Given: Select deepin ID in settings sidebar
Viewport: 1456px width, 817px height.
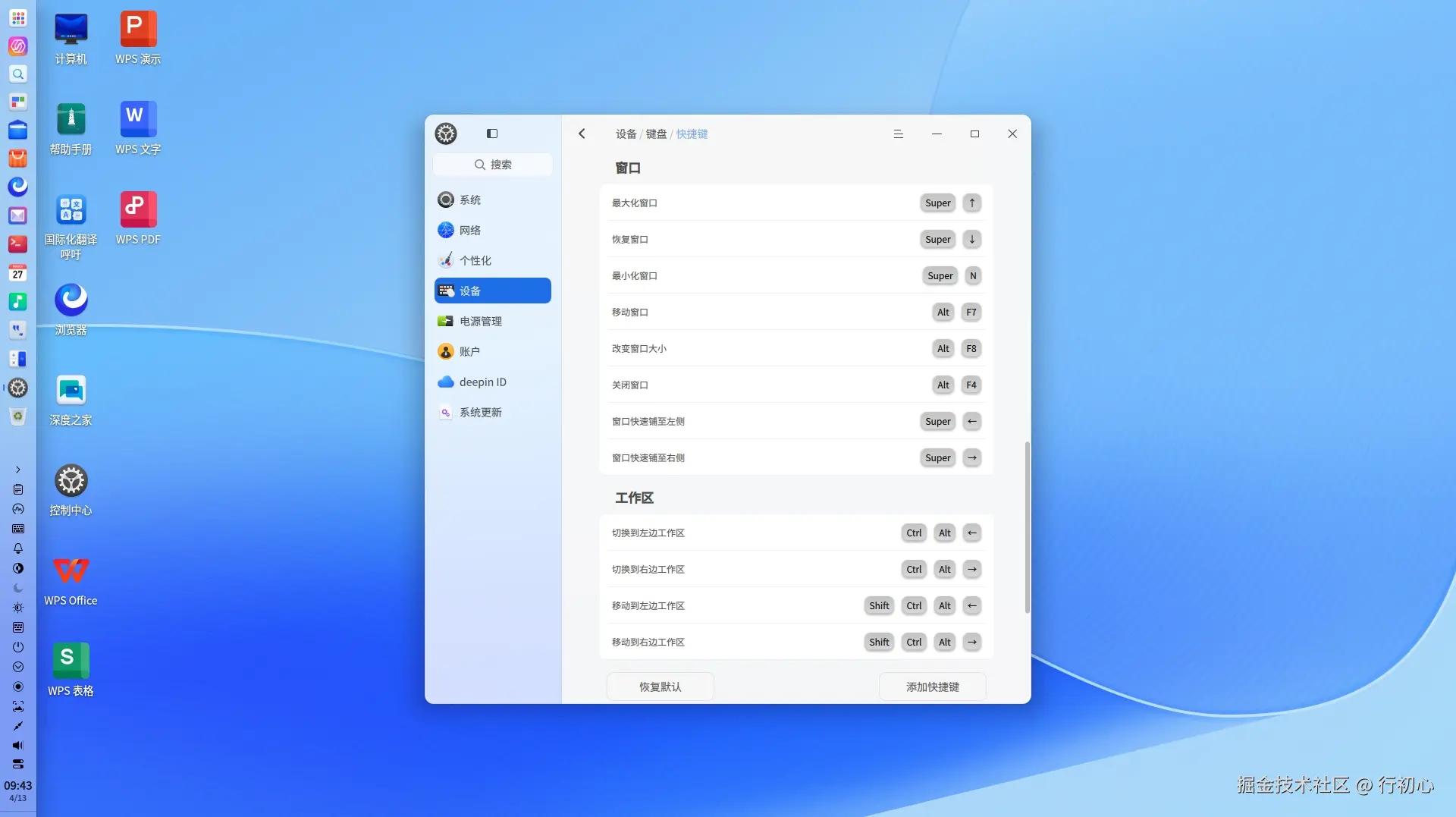Looking at the screenshot, I should pyautogui.click(x=493, y=382).
